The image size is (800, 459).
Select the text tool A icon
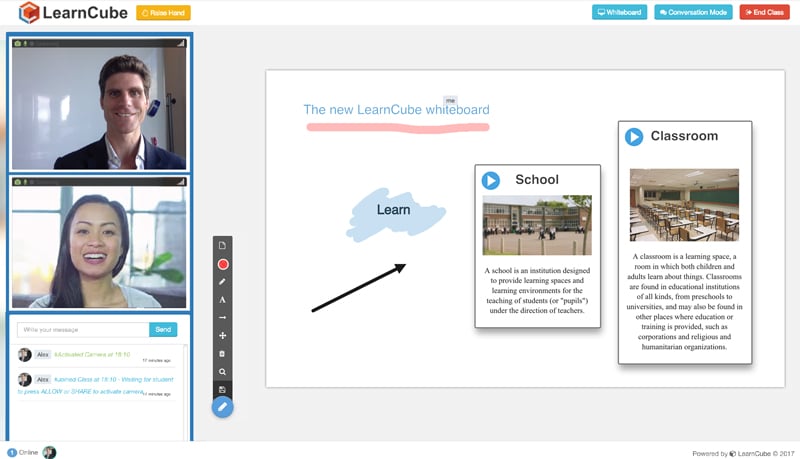coord(222,299)
